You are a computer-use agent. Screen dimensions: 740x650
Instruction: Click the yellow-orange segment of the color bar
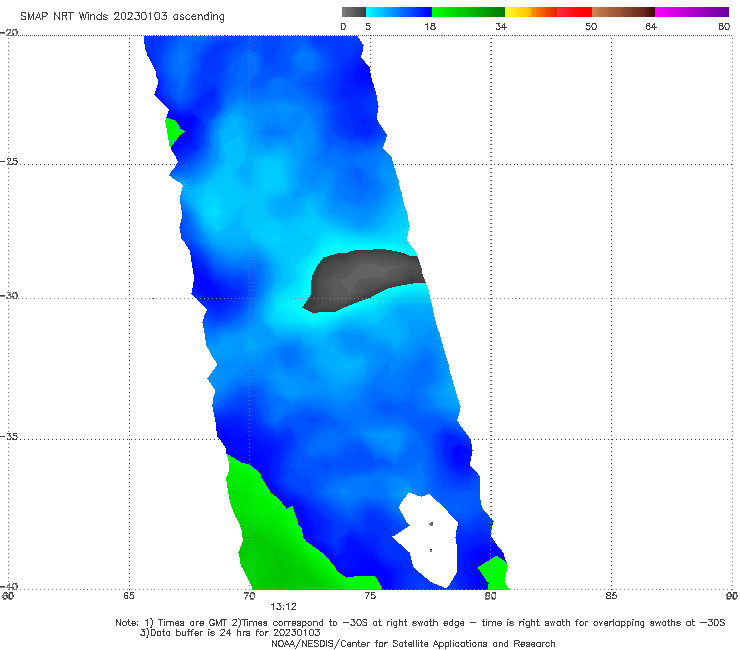coord(530,12)
